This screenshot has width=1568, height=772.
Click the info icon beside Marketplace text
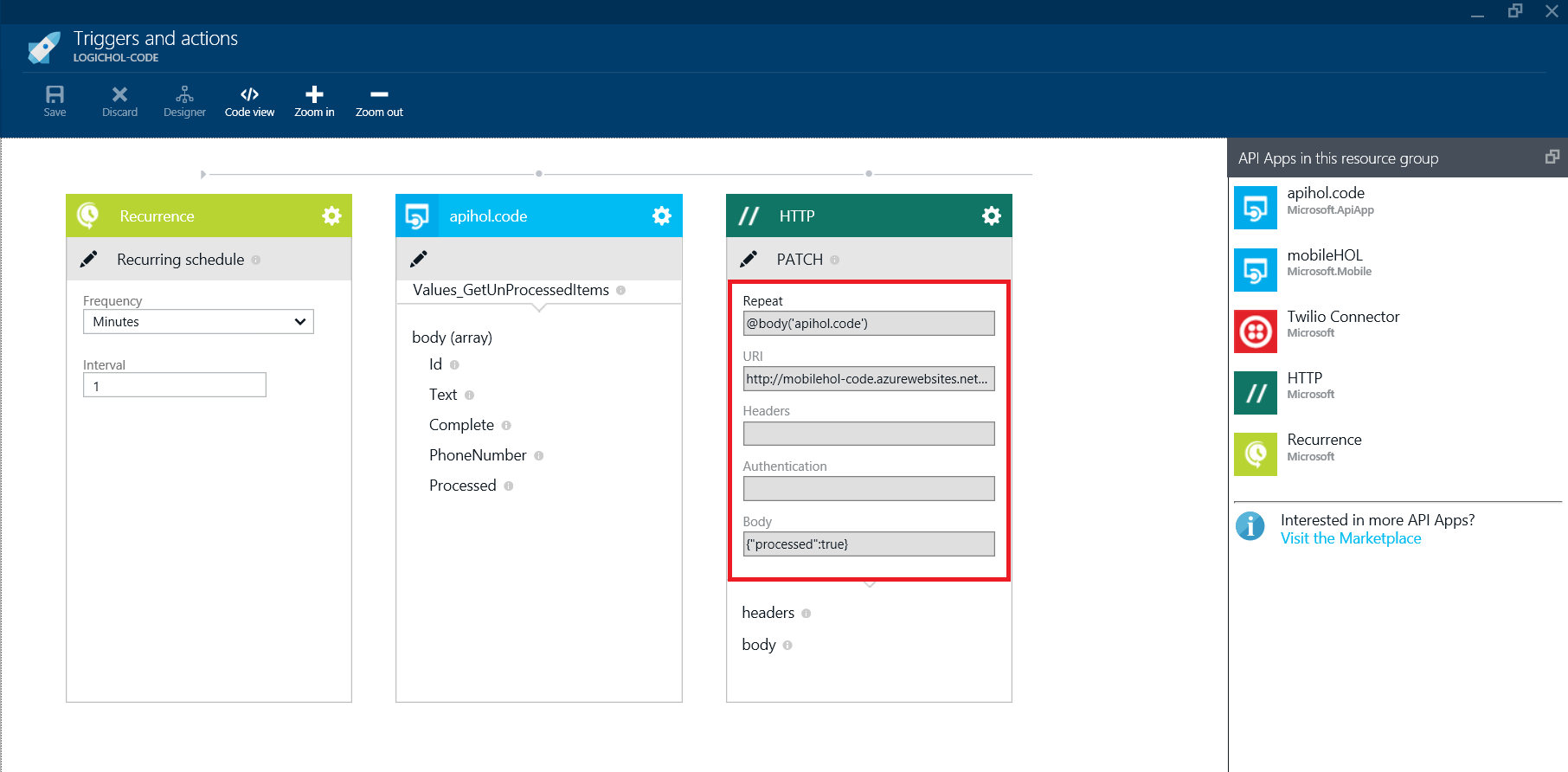coord(1250,526)
